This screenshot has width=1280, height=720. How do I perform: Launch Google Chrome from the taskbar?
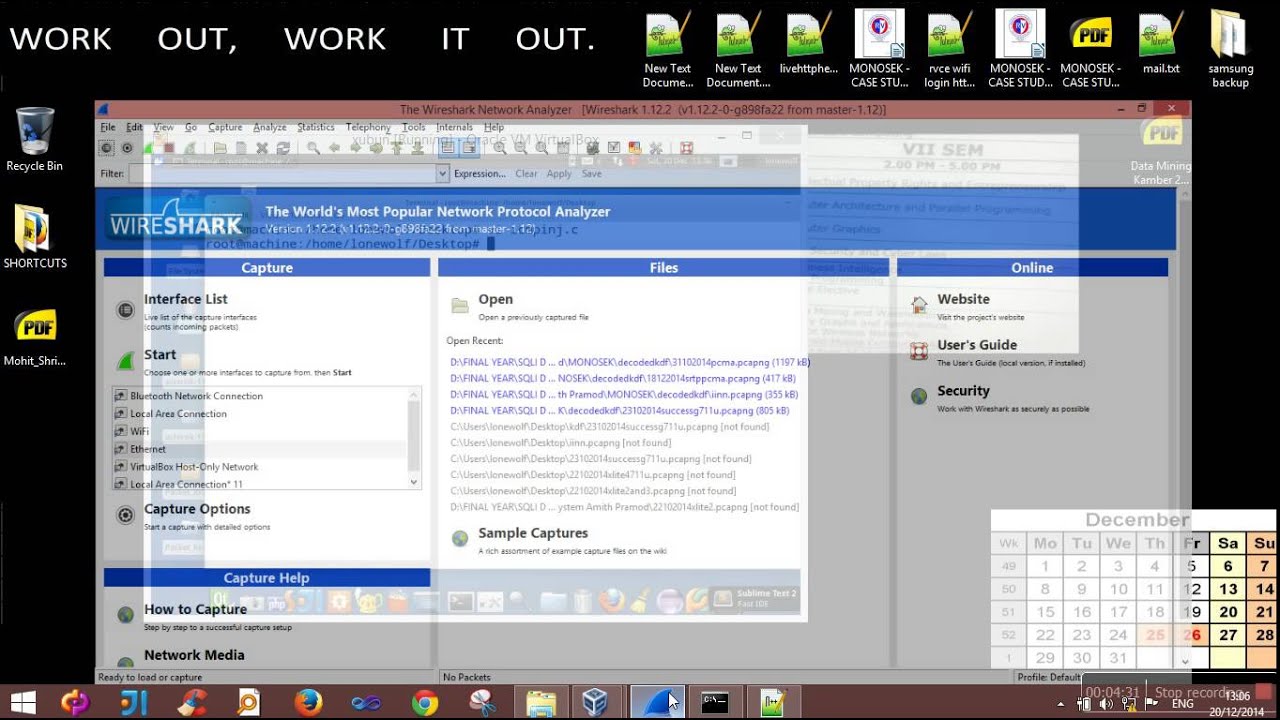coord(424,703)
